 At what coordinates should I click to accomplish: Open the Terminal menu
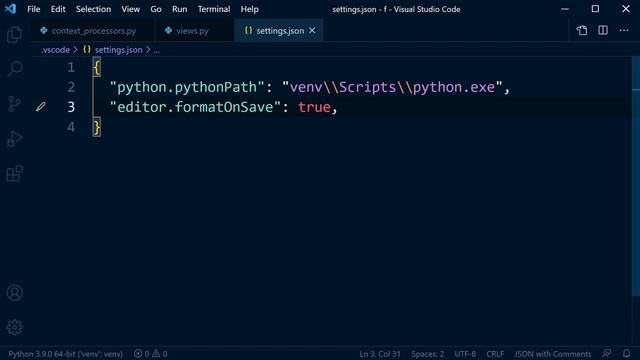click(x=214, y=9)
